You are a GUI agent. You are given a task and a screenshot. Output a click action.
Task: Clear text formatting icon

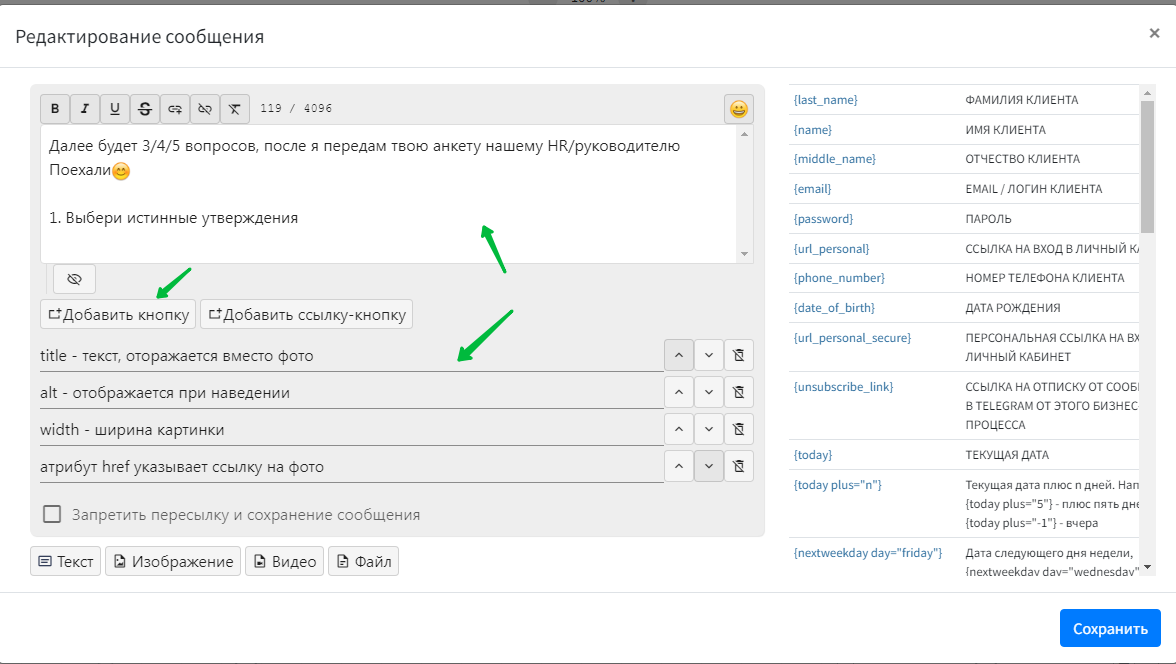click(235, 109)
